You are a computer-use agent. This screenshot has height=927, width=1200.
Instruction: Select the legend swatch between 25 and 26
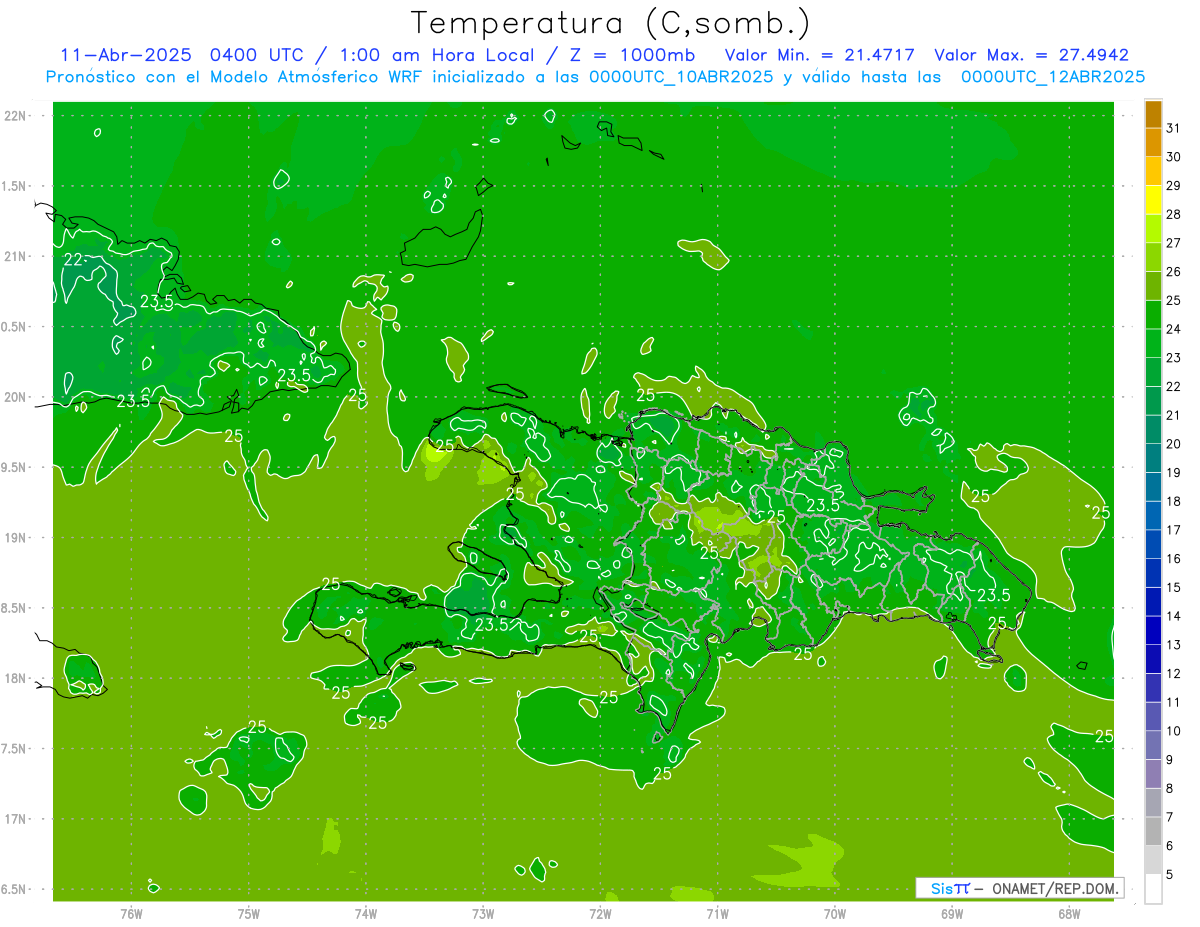1153,286
